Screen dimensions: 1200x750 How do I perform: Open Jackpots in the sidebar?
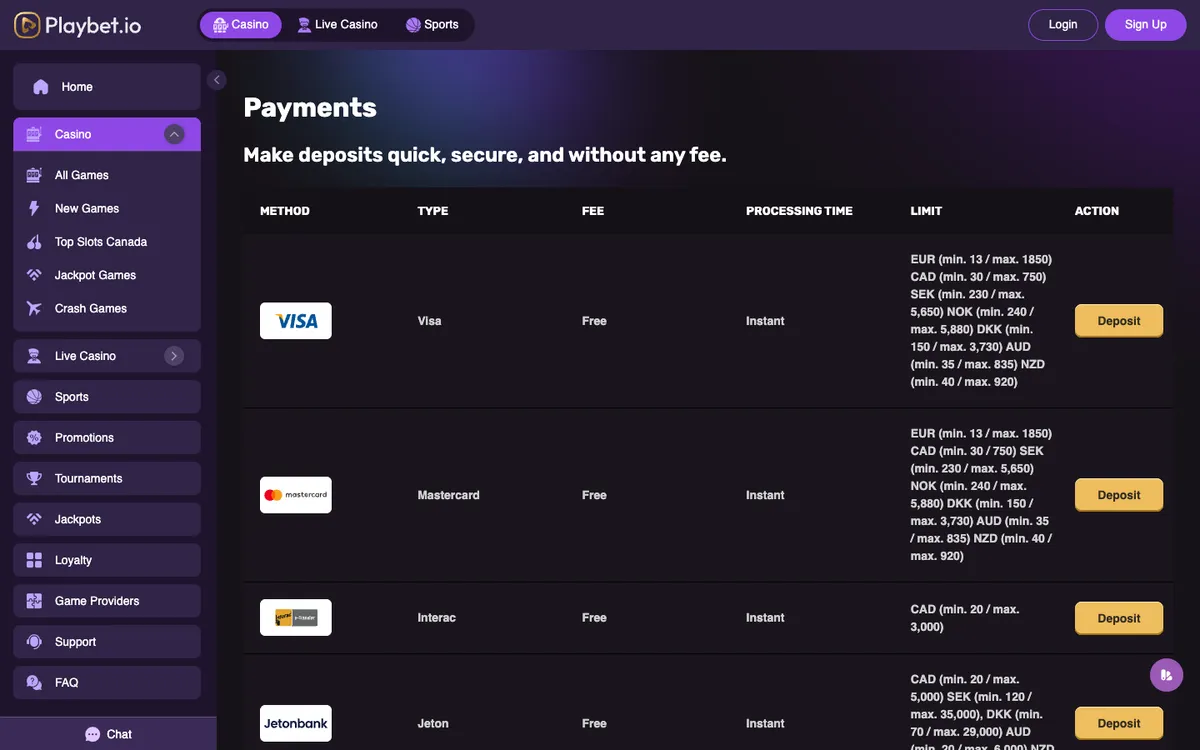pos(107,520)
